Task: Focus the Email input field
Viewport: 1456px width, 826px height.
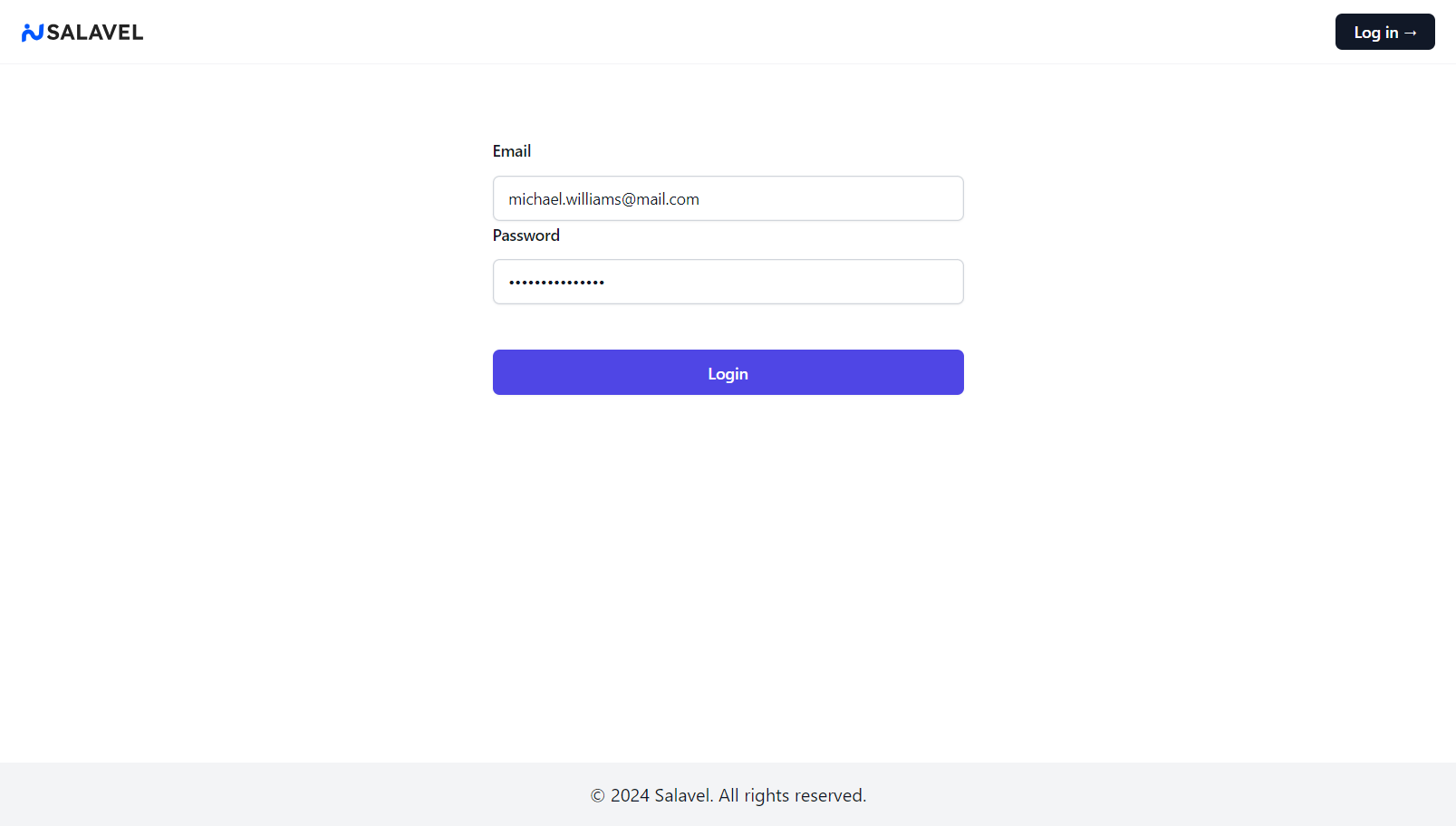Action: (728, 198)
